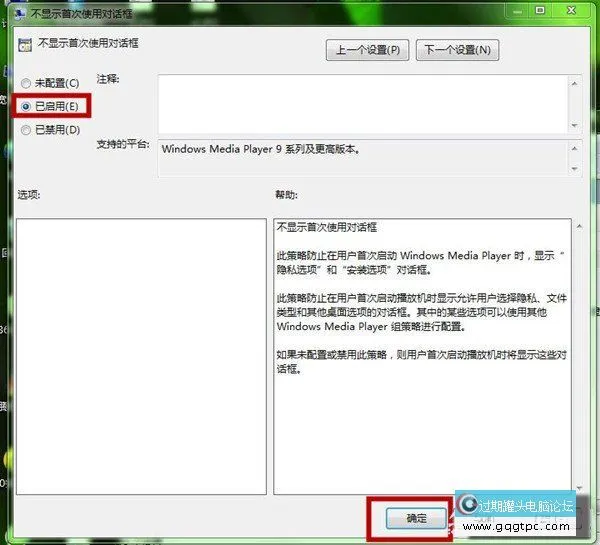Go to 上一个设置(P)
Screen dimensions: 600x545
pyautogui.click(x=368, y=49)
